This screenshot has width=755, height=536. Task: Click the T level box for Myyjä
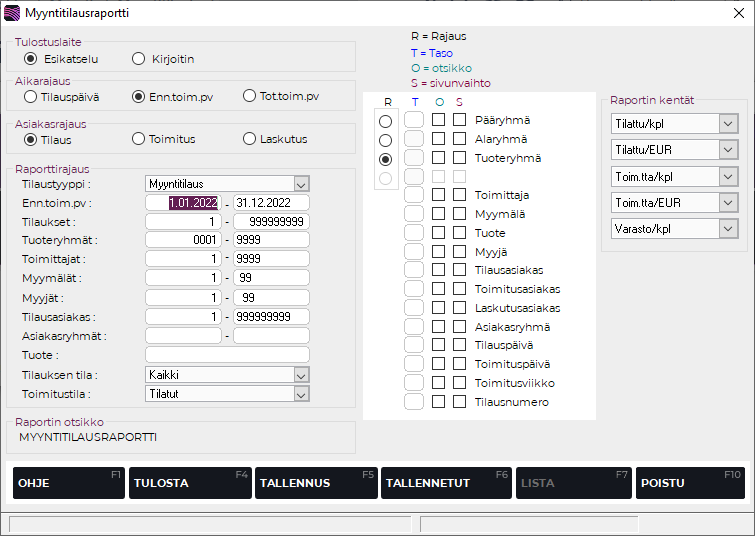click(415, 251)
